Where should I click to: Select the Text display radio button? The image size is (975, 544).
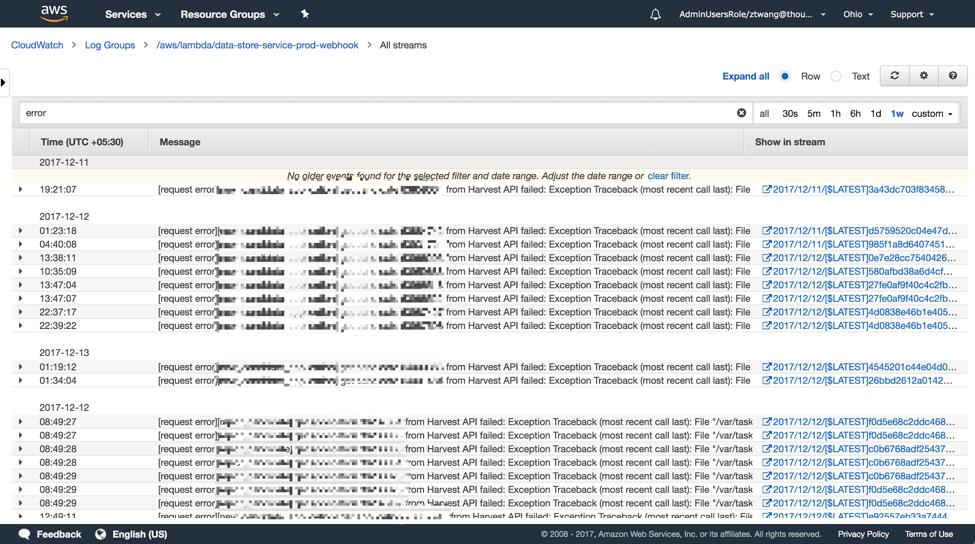[836, 76]
